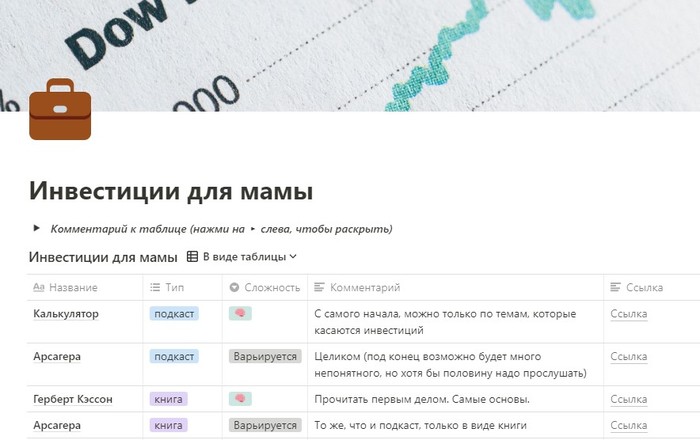Click comment То же, что и подкаст

[420, 425]
